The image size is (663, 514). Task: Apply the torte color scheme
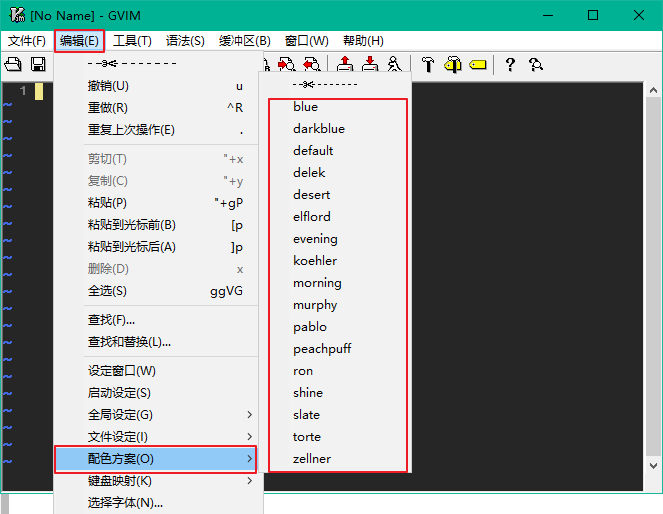coord(335,437)
